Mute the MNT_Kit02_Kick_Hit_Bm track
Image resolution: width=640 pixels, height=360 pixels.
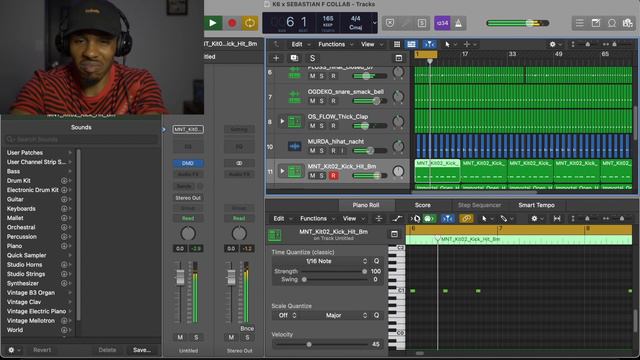(x=312, y=176)
